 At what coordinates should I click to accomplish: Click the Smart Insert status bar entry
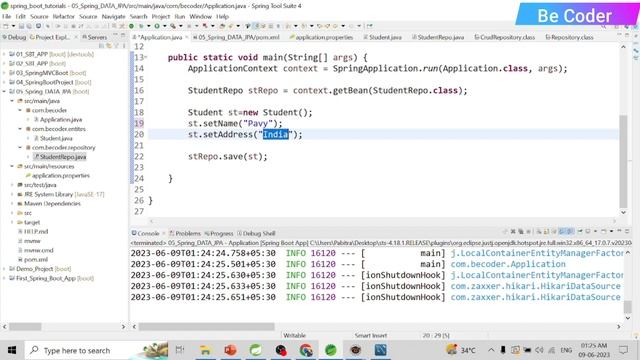(x=371, y=336)
